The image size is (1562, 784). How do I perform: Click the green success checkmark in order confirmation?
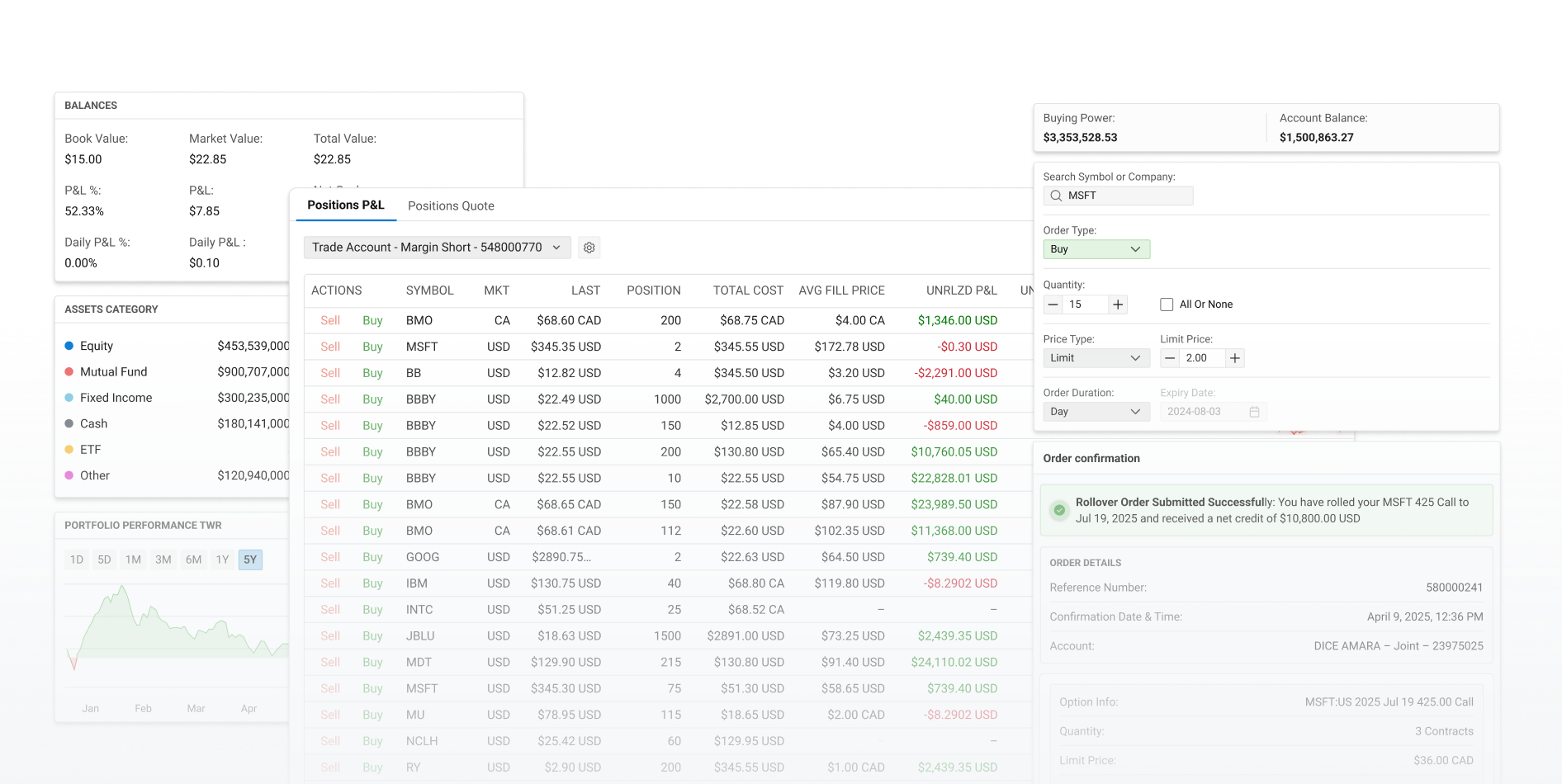(x=1059, y=510)
